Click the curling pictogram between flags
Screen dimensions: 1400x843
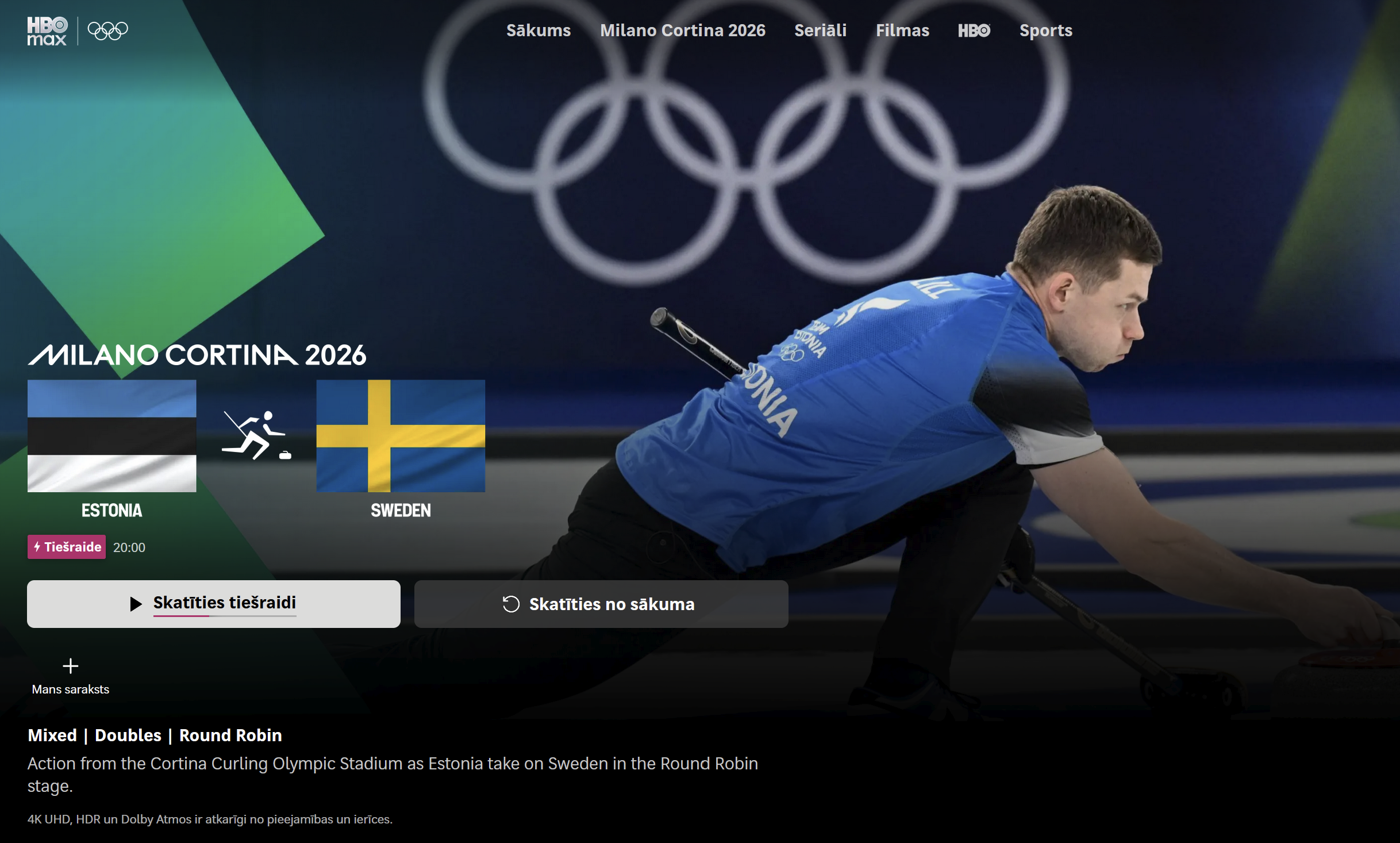tap(256, 435)
